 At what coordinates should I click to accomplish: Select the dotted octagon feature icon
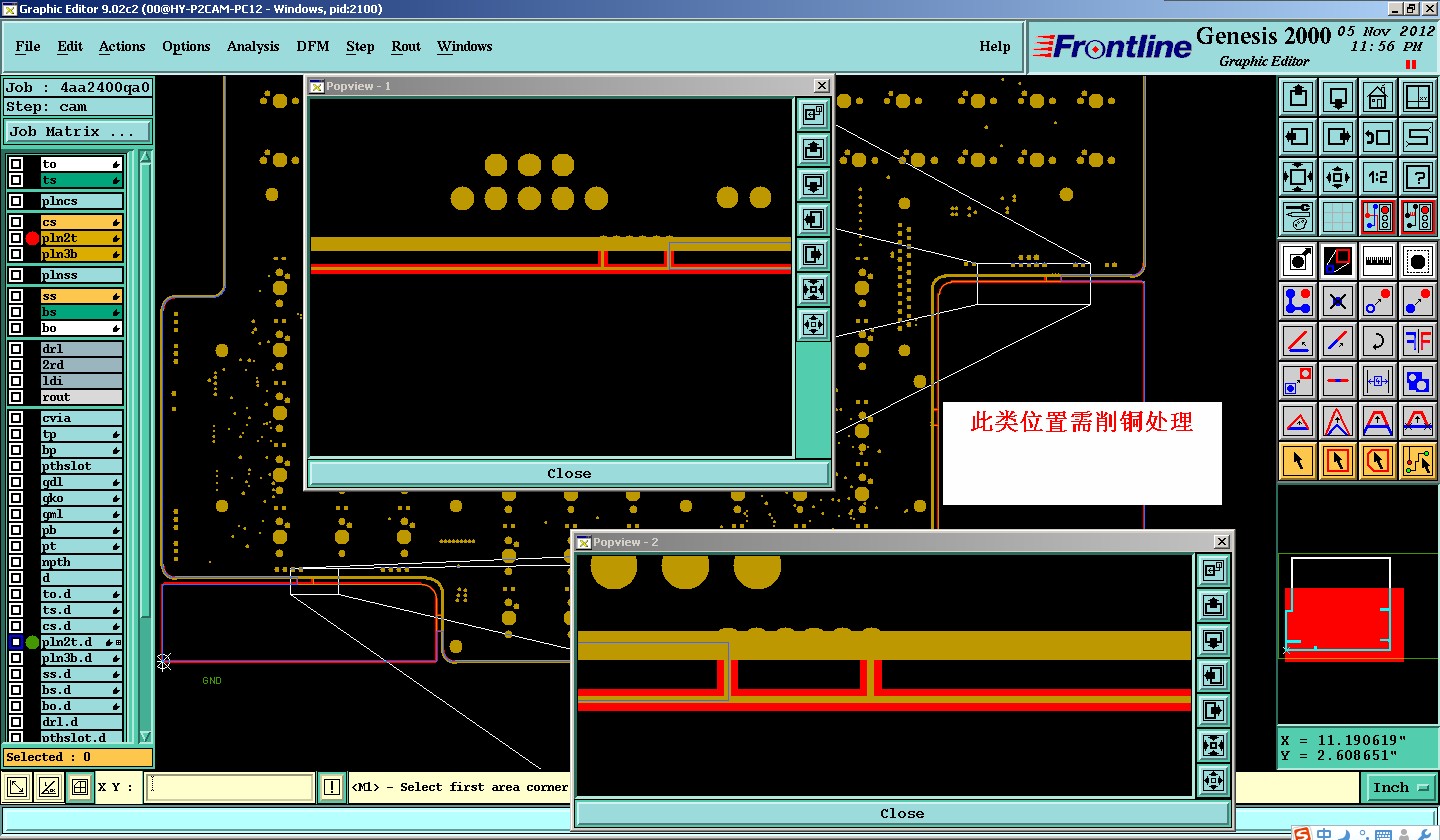(x=1418, y=261)
